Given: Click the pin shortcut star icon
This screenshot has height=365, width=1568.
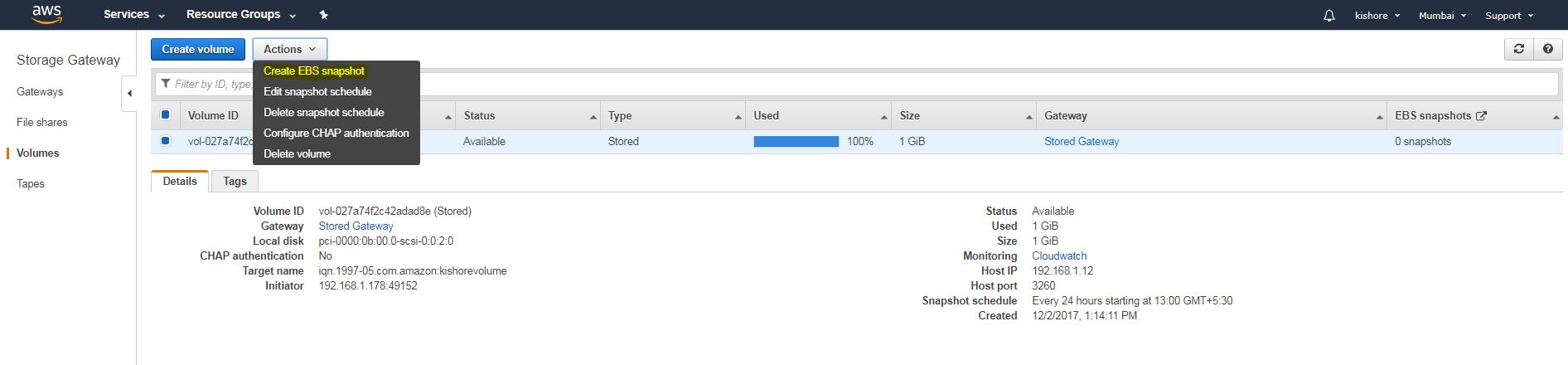Looking at the screenshot, I should (323, 15).
